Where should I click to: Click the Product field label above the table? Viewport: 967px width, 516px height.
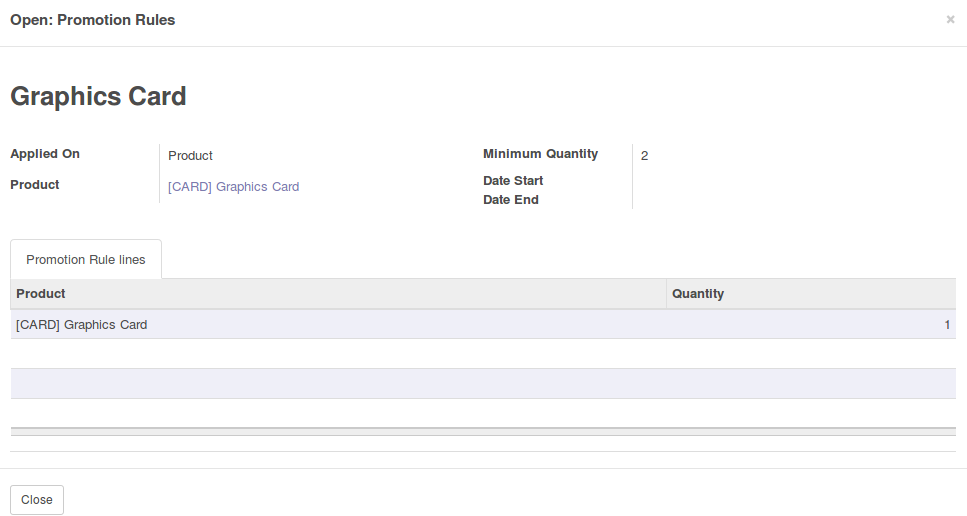click(35, 184)
